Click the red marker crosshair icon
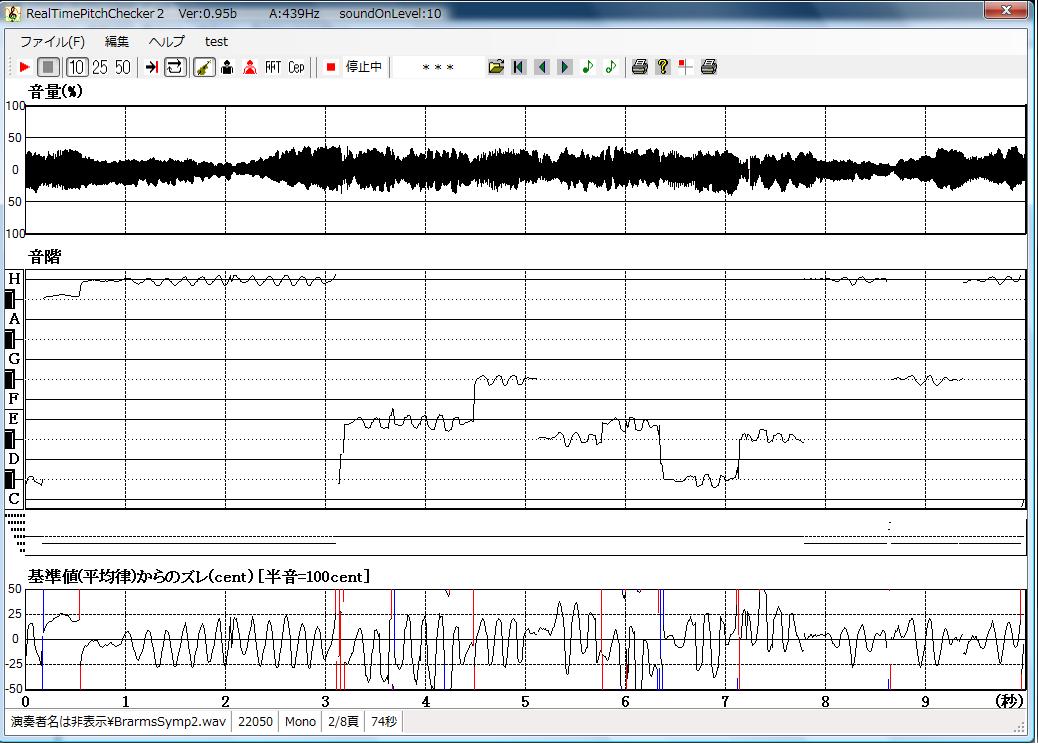The width and height of the screenshot is (1038, 744). (x=685, y=67)
